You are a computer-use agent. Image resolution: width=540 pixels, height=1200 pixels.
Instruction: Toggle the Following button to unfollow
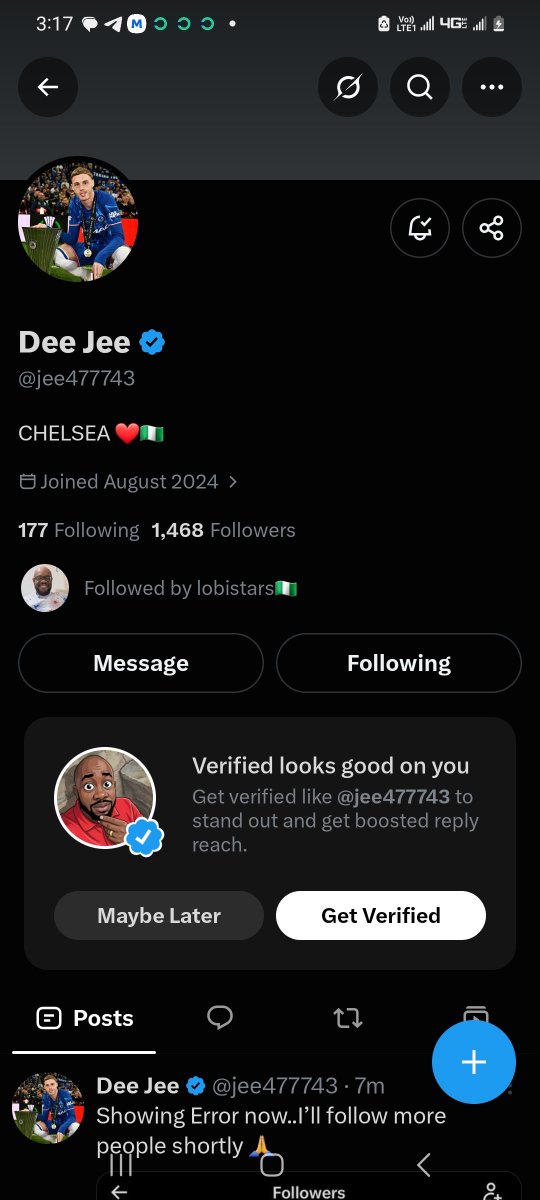tap(399, 663)
